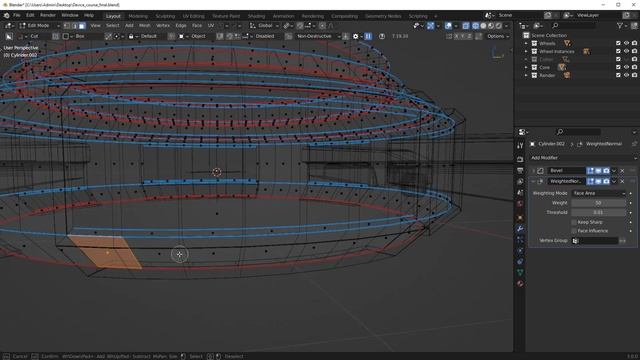Open Weighting Mode Face Area dropdown

pos(598,193)
